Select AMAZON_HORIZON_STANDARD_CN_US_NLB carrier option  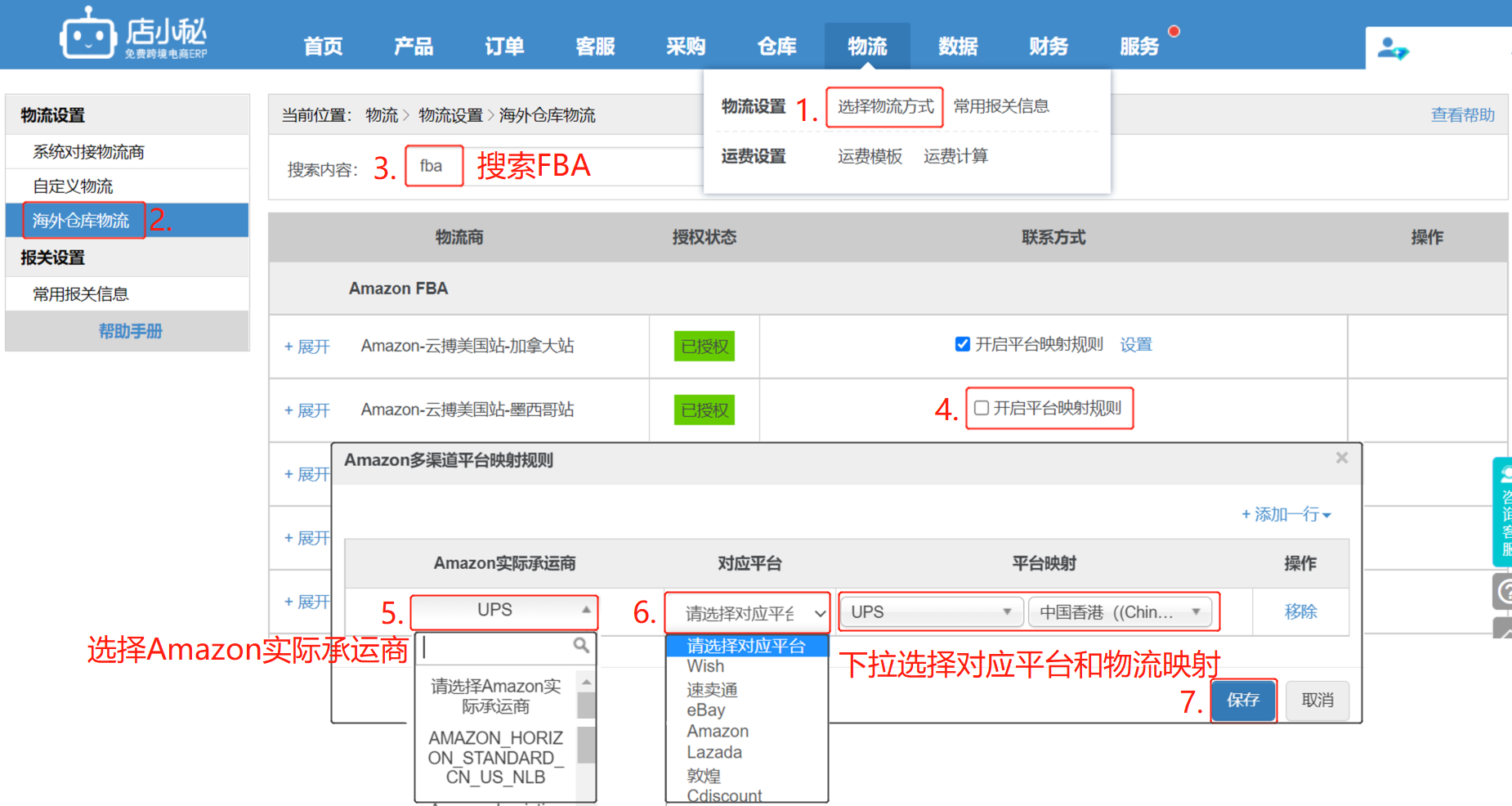pos(496,758)
